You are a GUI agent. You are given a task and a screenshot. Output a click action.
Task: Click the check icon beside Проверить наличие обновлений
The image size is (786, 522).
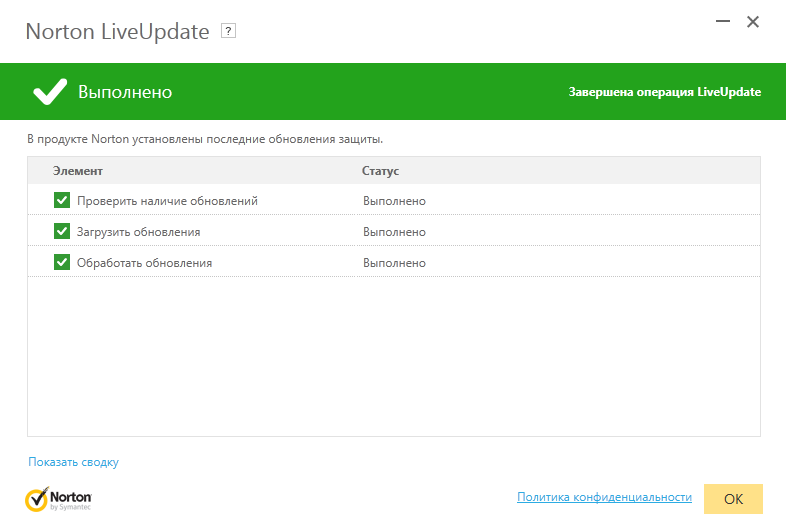pyautogui.click(x=62, y=200)
